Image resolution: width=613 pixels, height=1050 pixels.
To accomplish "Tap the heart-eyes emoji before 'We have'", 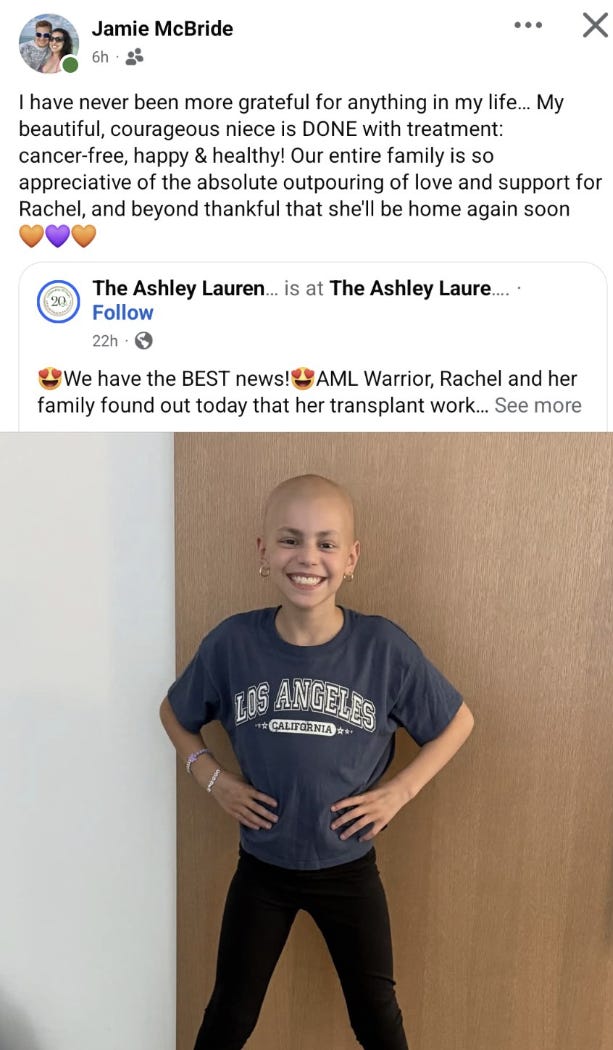I will (50, 379).
